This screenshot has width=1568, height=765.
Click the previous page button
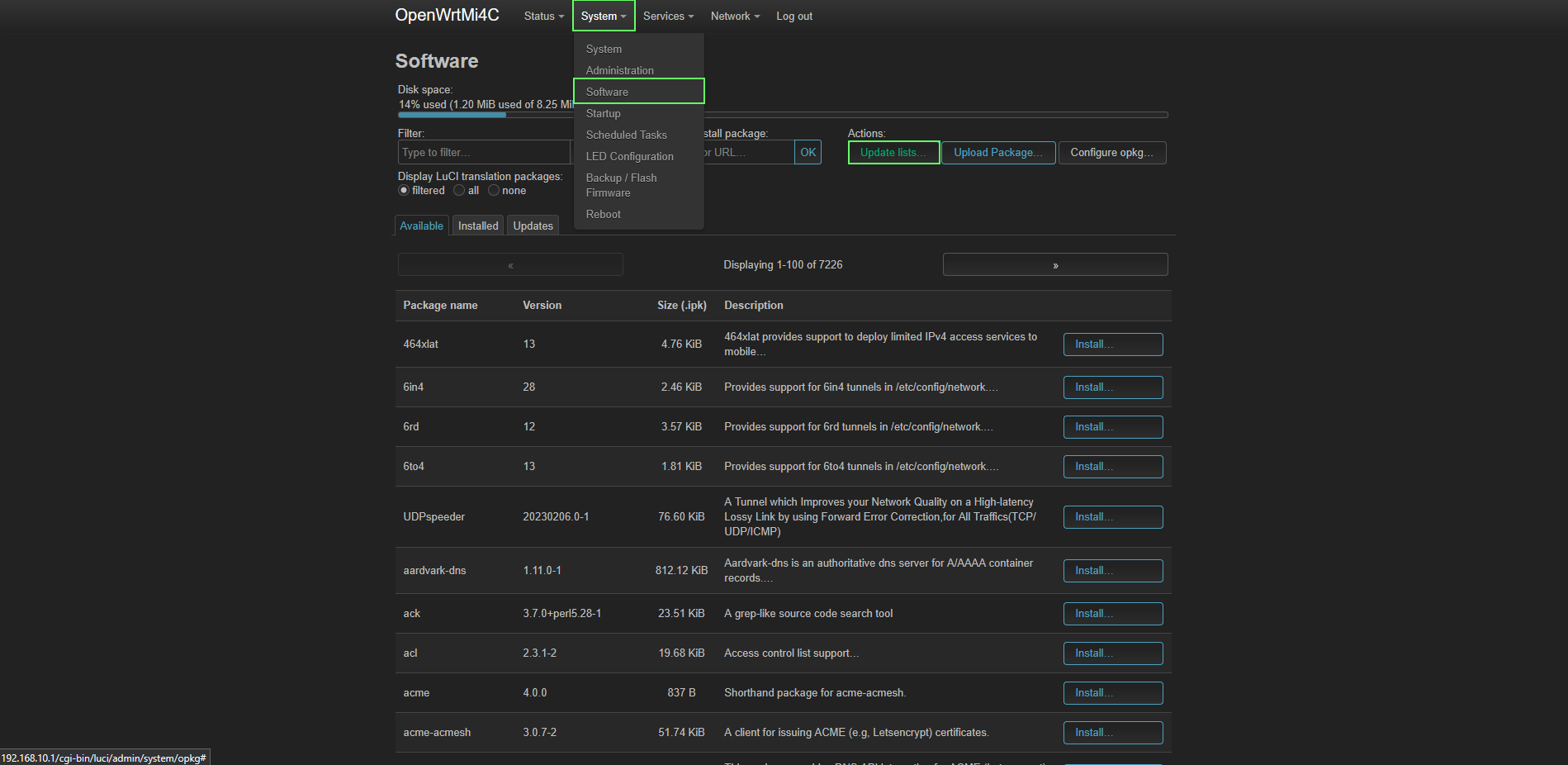click(x=510, y=264)
